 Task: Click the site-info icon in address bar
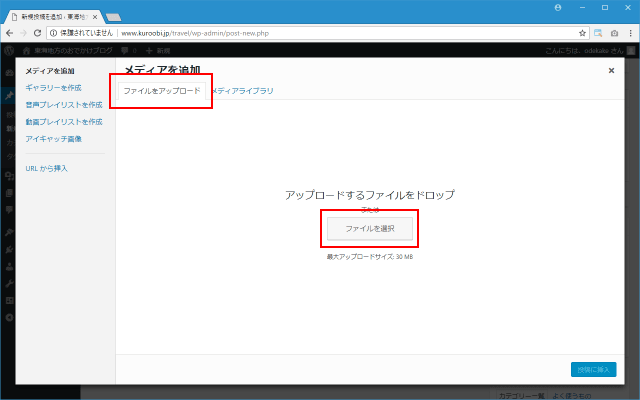pyautogui.click(x=53, y=33)
